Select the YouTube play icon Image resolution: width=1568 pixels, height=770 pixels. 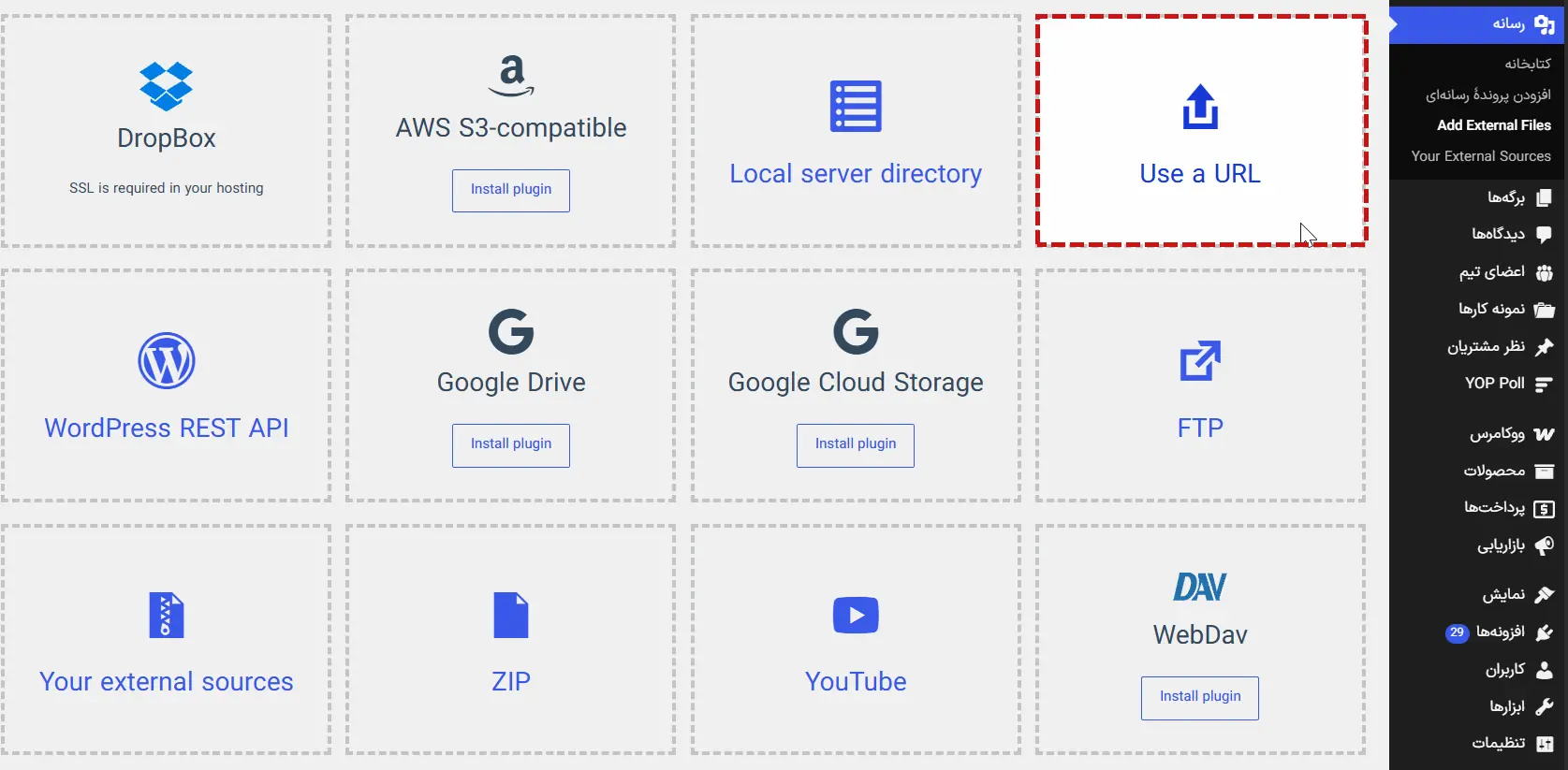coord(856,616)
